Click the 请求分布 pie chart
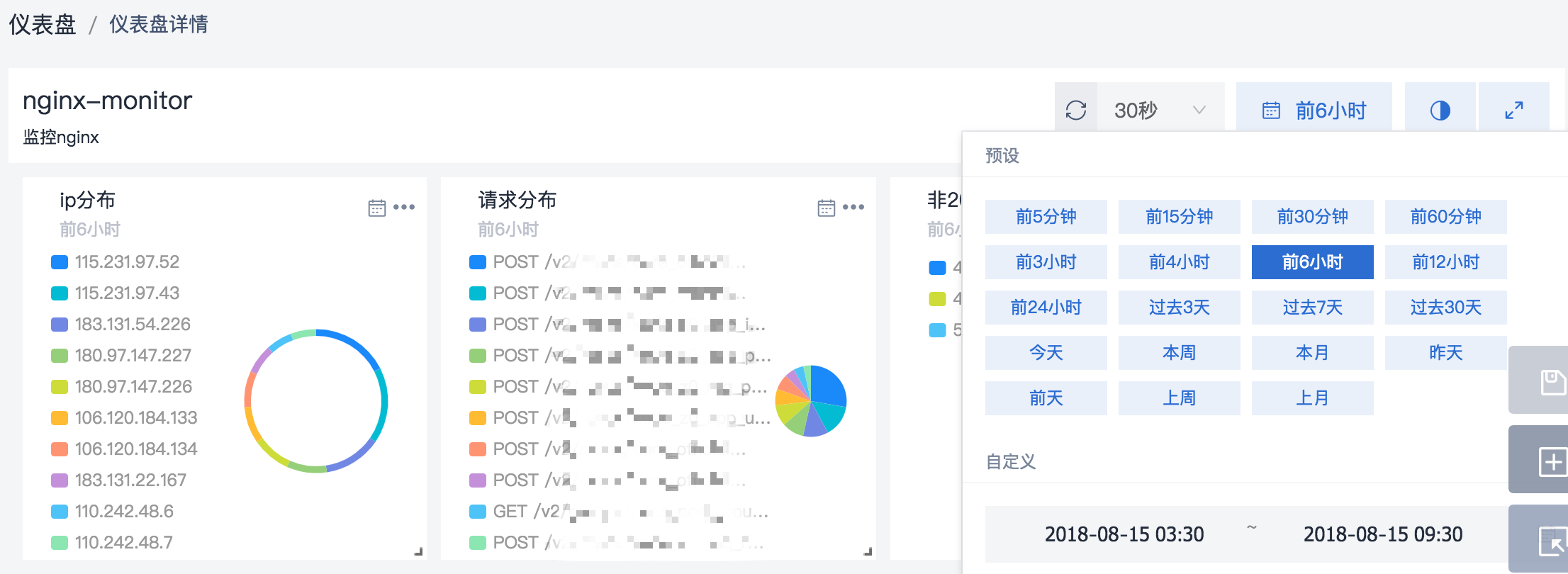 (x=811, y=401)
